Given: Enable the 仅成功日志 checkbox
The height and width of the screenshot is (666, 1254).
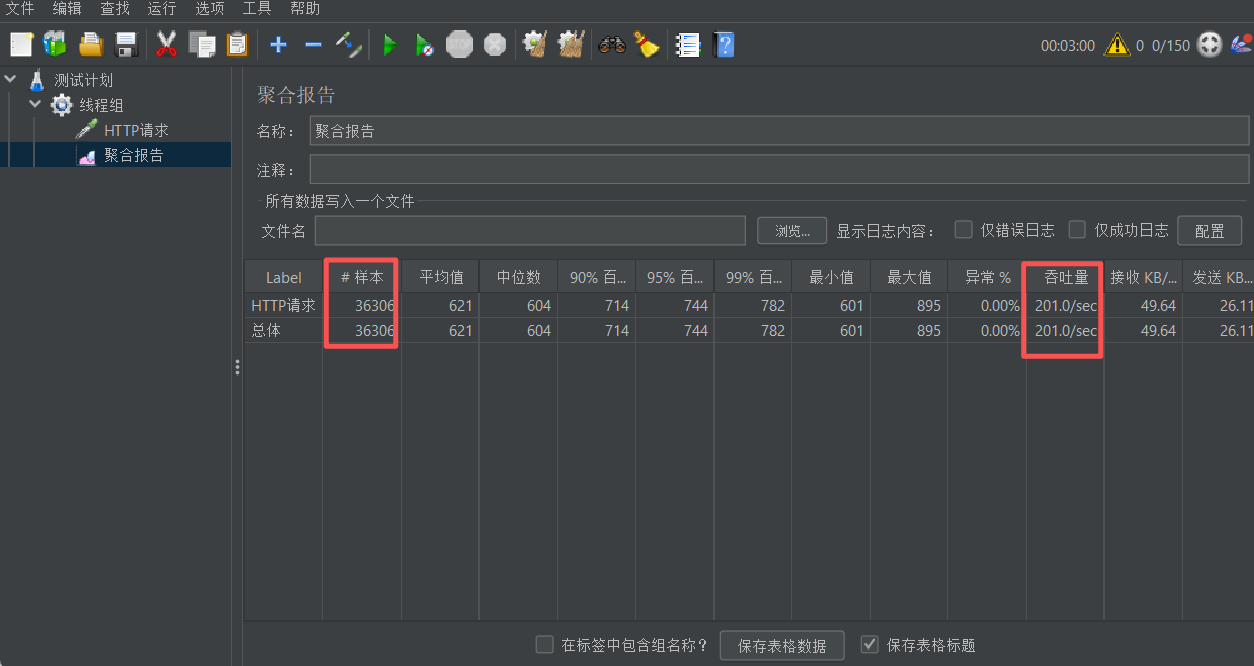Looking at the screenshot, I should (x=1077, y=229).
